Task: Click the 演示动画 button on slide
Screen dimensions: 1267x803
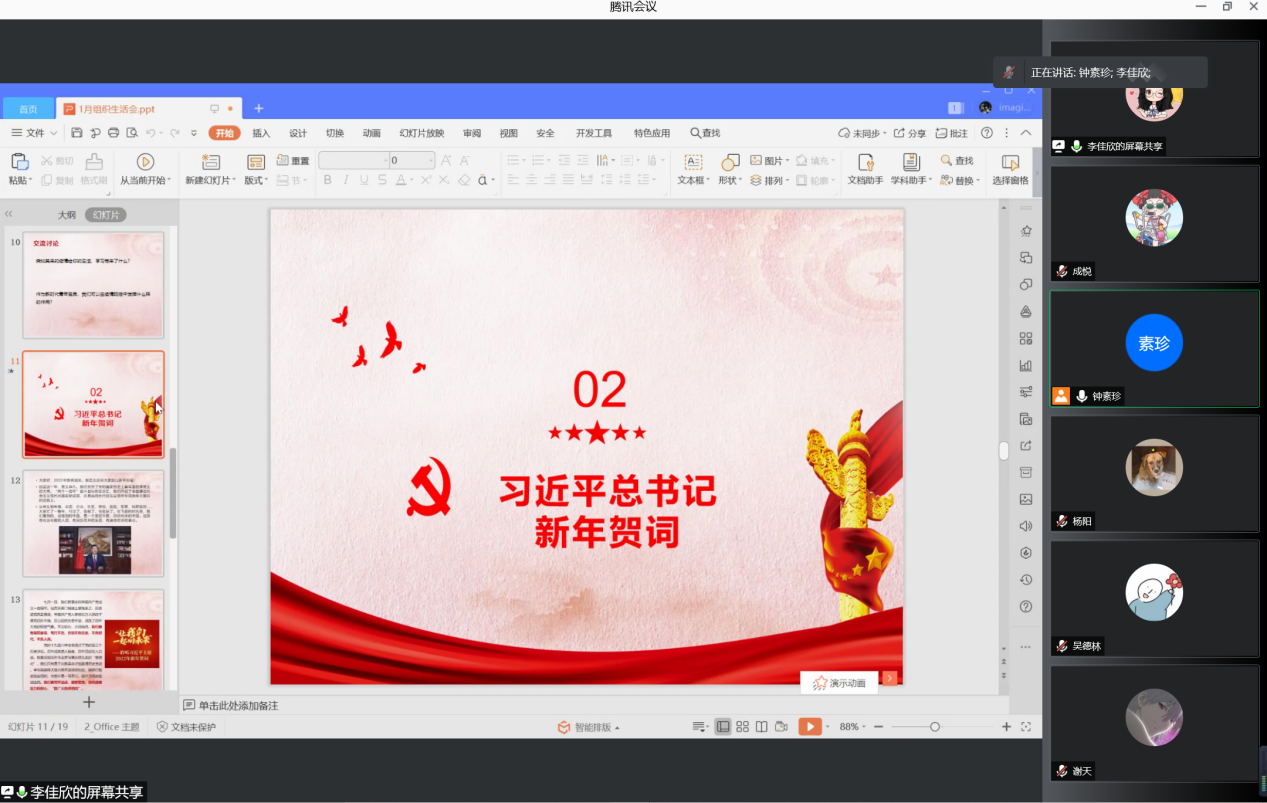Action: [839, 683]
